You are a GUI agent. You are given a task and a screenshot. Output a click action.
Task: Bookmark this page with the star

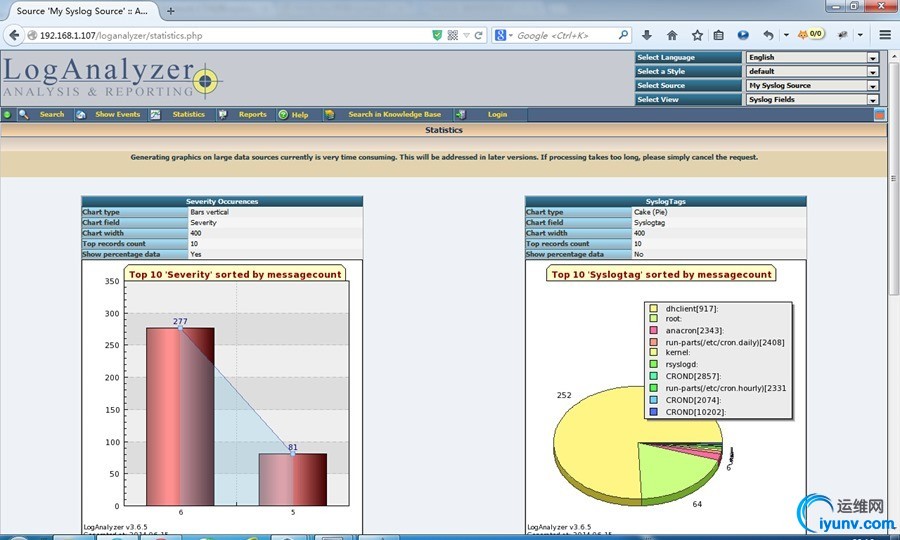(x=697, y=35)
